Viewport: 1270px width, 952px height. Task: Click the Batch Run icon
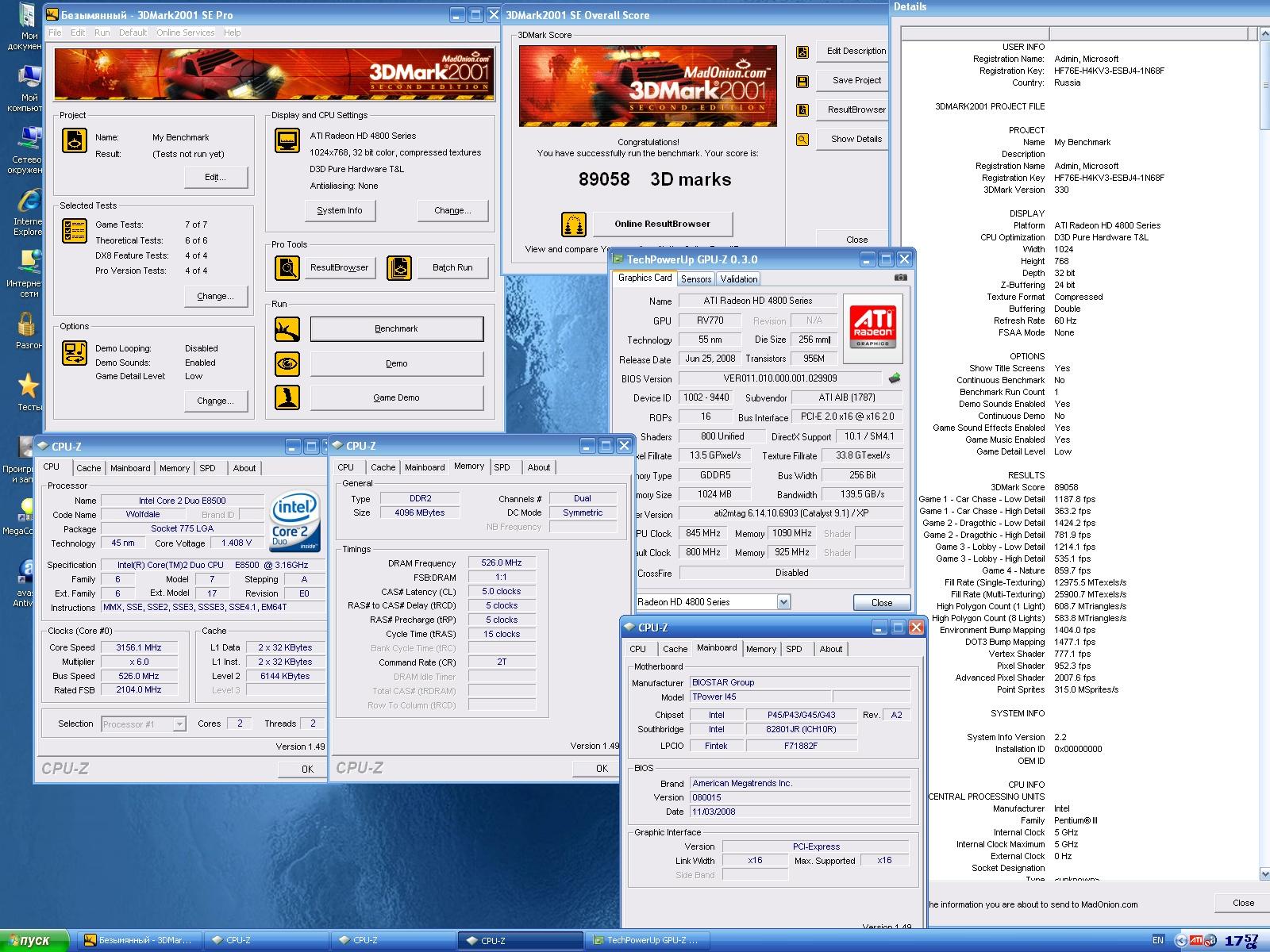399,268
